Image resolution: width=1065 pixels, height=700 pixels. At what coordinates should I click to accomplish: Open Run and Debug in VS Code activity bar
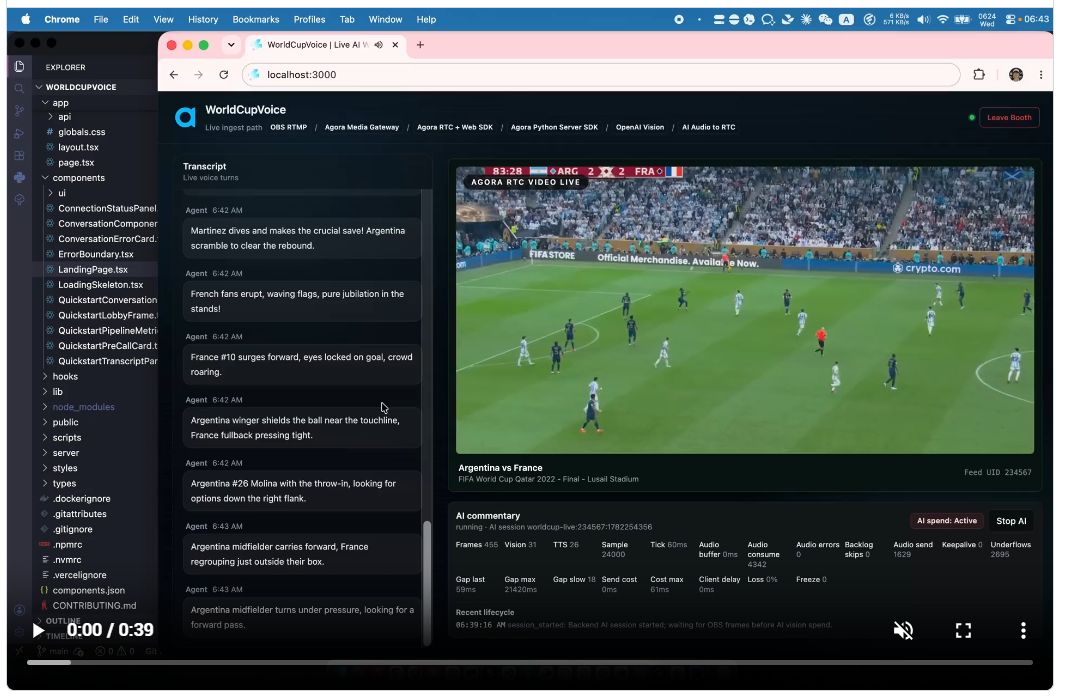[19, 133]
